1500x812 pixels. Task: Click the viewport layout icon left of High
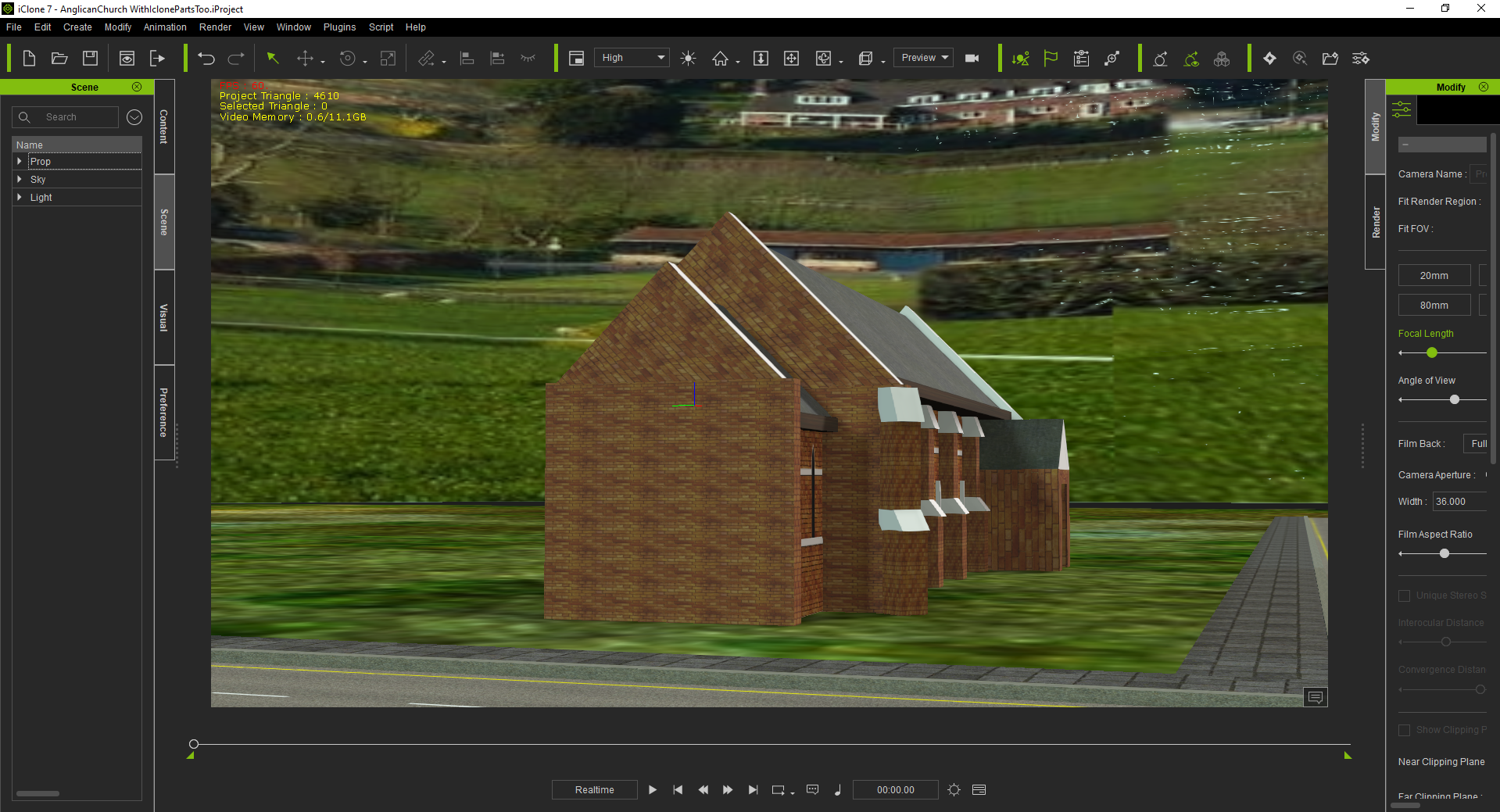pyautogui.click(x=577, y=59)
